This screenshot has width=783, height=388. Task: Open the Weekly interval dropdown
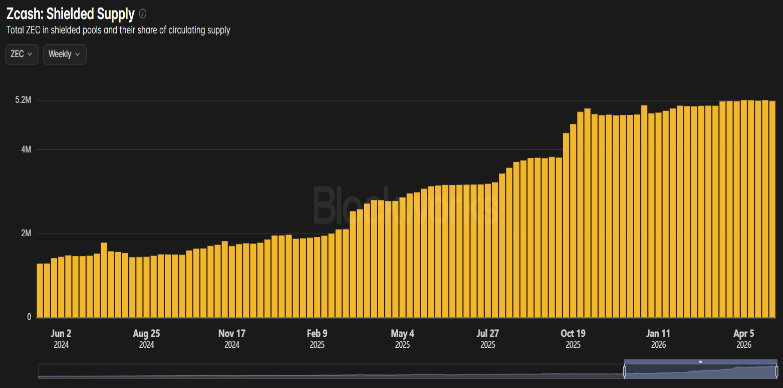(65, 54)
